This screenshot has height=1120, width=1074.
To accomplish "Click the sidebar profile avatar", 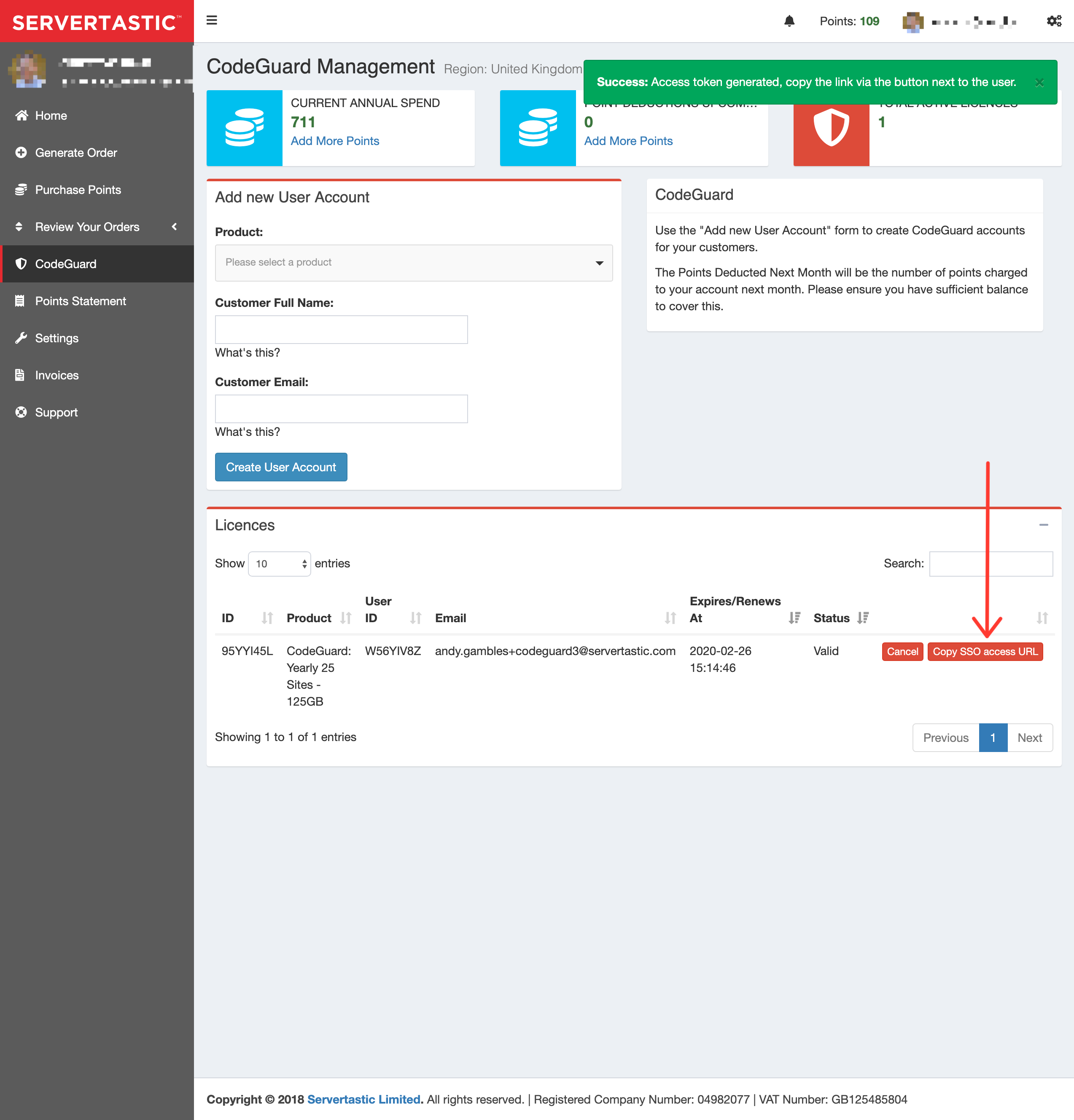I will click(27, 70).
